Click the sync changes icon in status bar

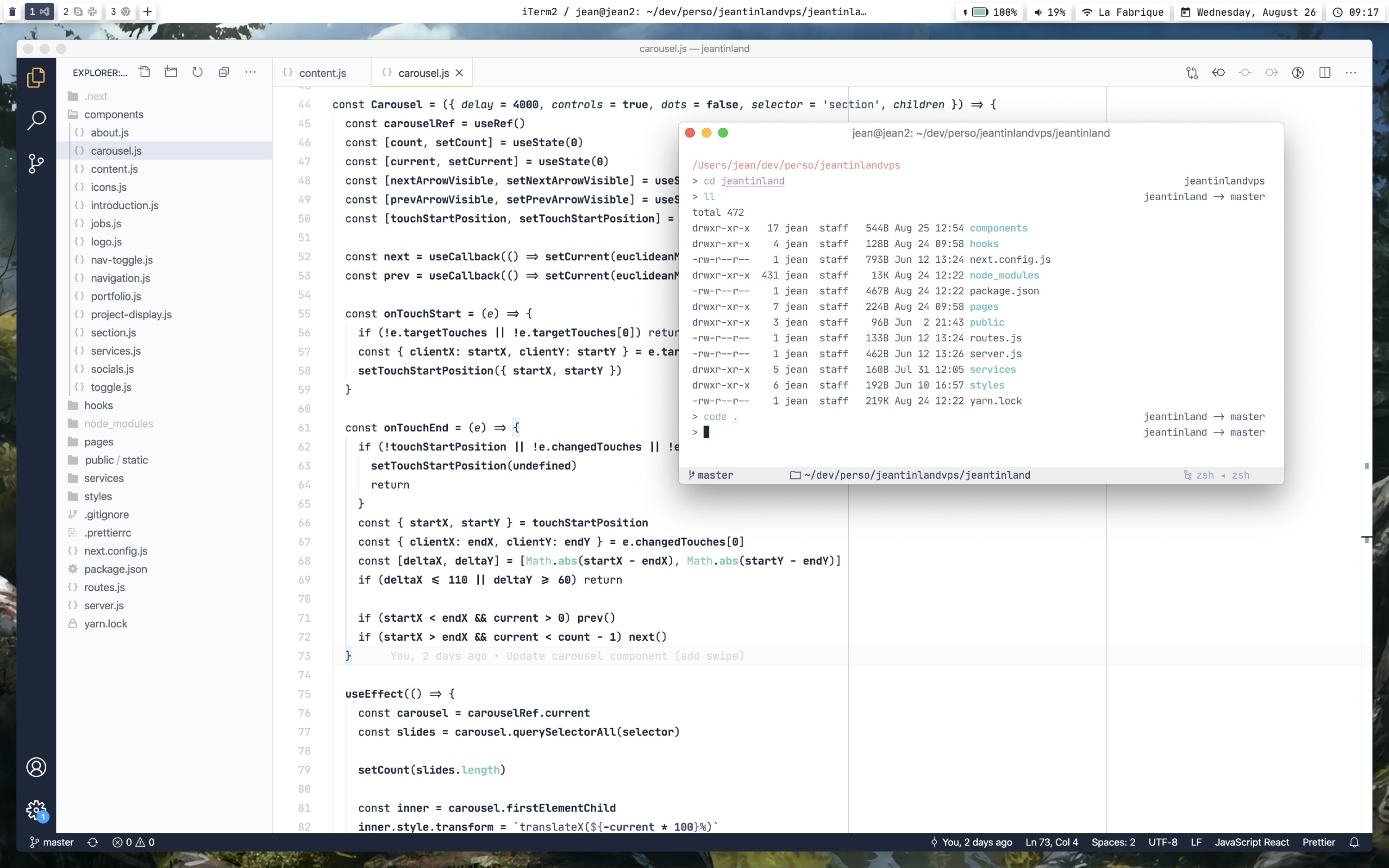(93, 842)
